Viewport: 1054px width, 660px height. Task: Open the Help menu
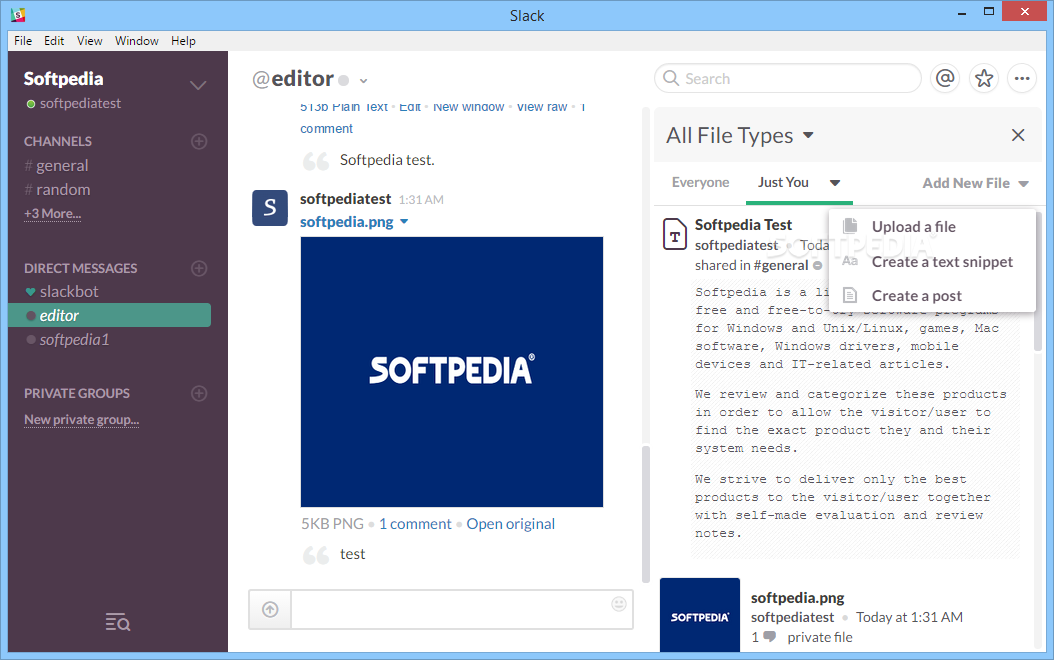coord(183,40)
